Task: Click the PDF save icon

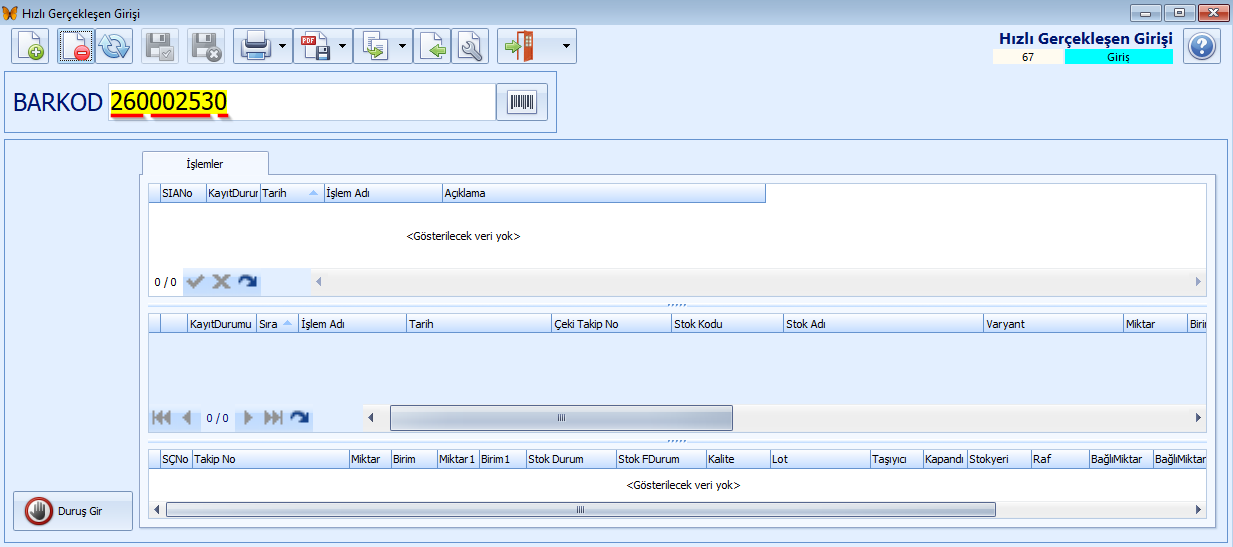Action: click(x=316, y=46)
